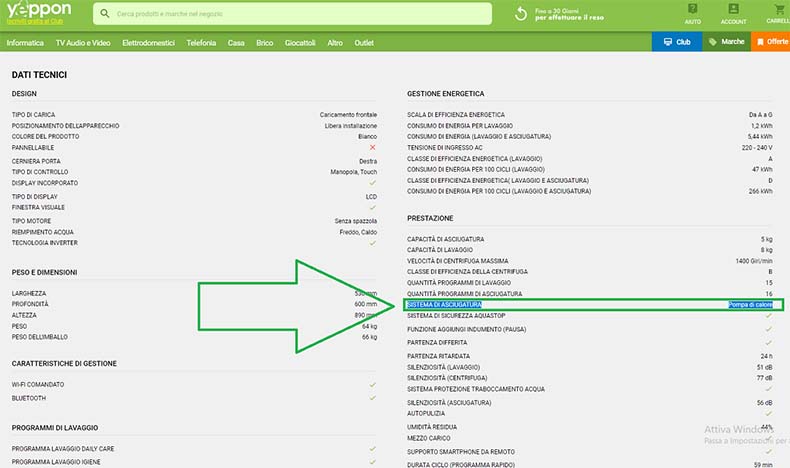790x468 pixels.
Task: Click the Silenziosità (centrifuga) label
Action: click(447, 378)
